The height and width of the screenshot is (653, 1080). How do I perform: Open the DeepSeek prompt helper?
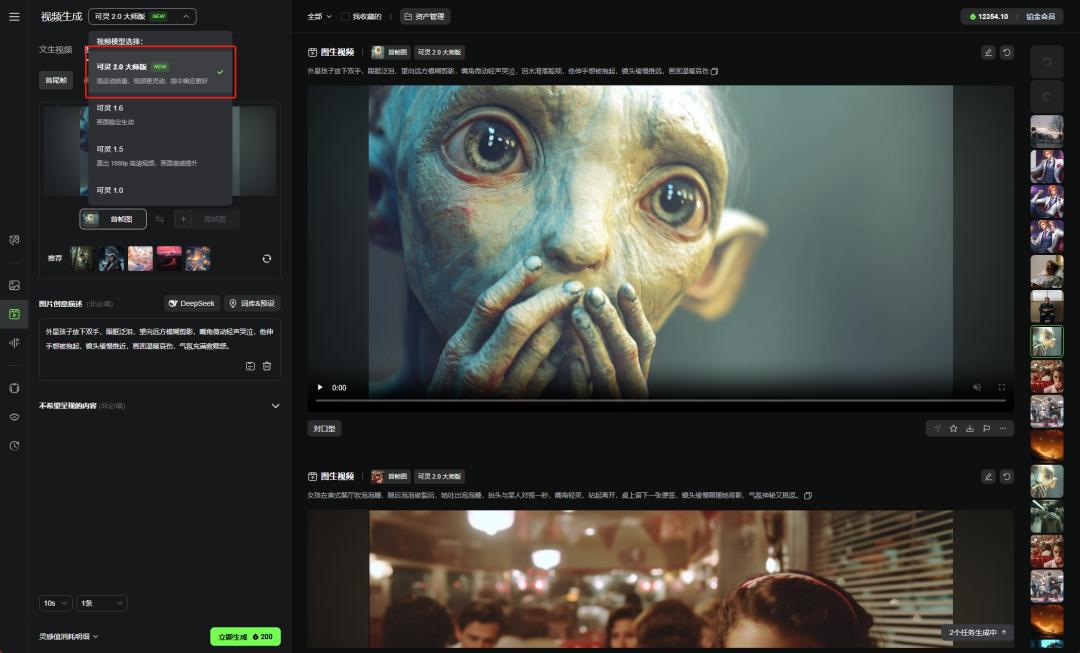click(x=191, y=304)
